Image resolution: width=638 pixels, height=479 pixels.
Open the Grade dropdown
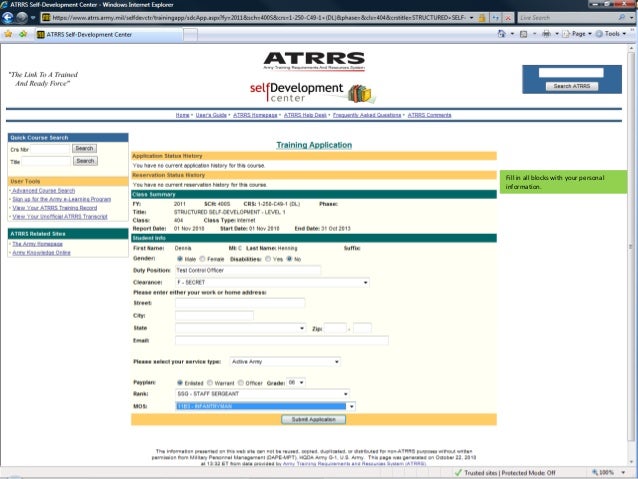point(296,383)
